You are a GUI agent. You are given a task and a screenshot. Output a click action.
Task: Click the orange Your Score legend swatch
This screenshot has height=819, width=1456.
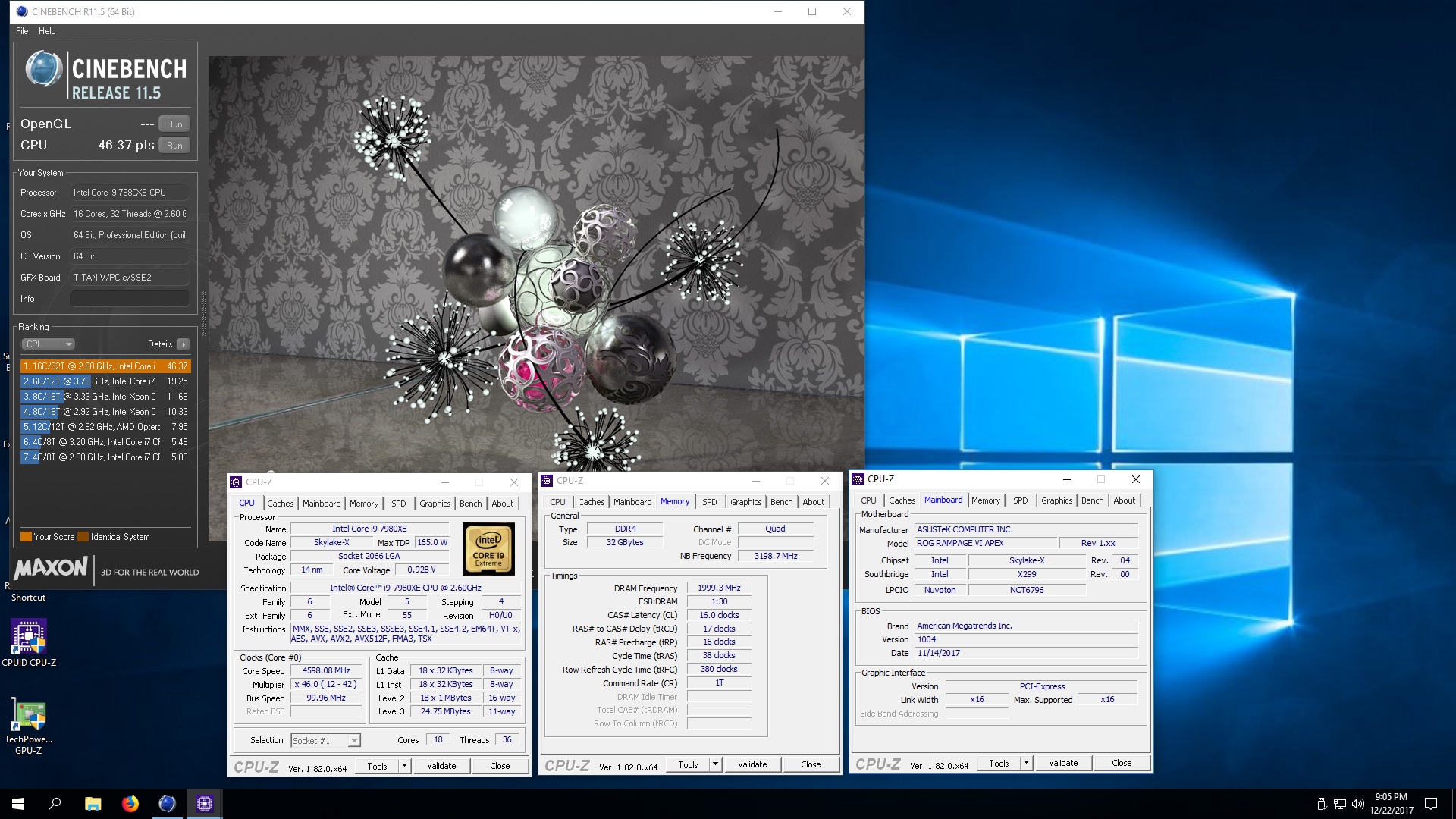(26, 537)
